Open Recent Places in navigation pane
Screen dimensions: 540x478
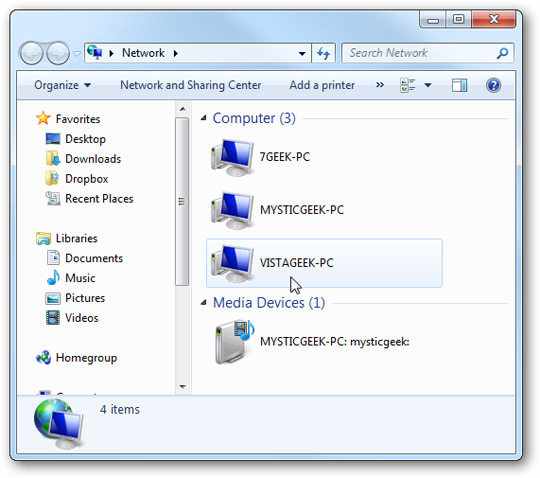[99, 199]
